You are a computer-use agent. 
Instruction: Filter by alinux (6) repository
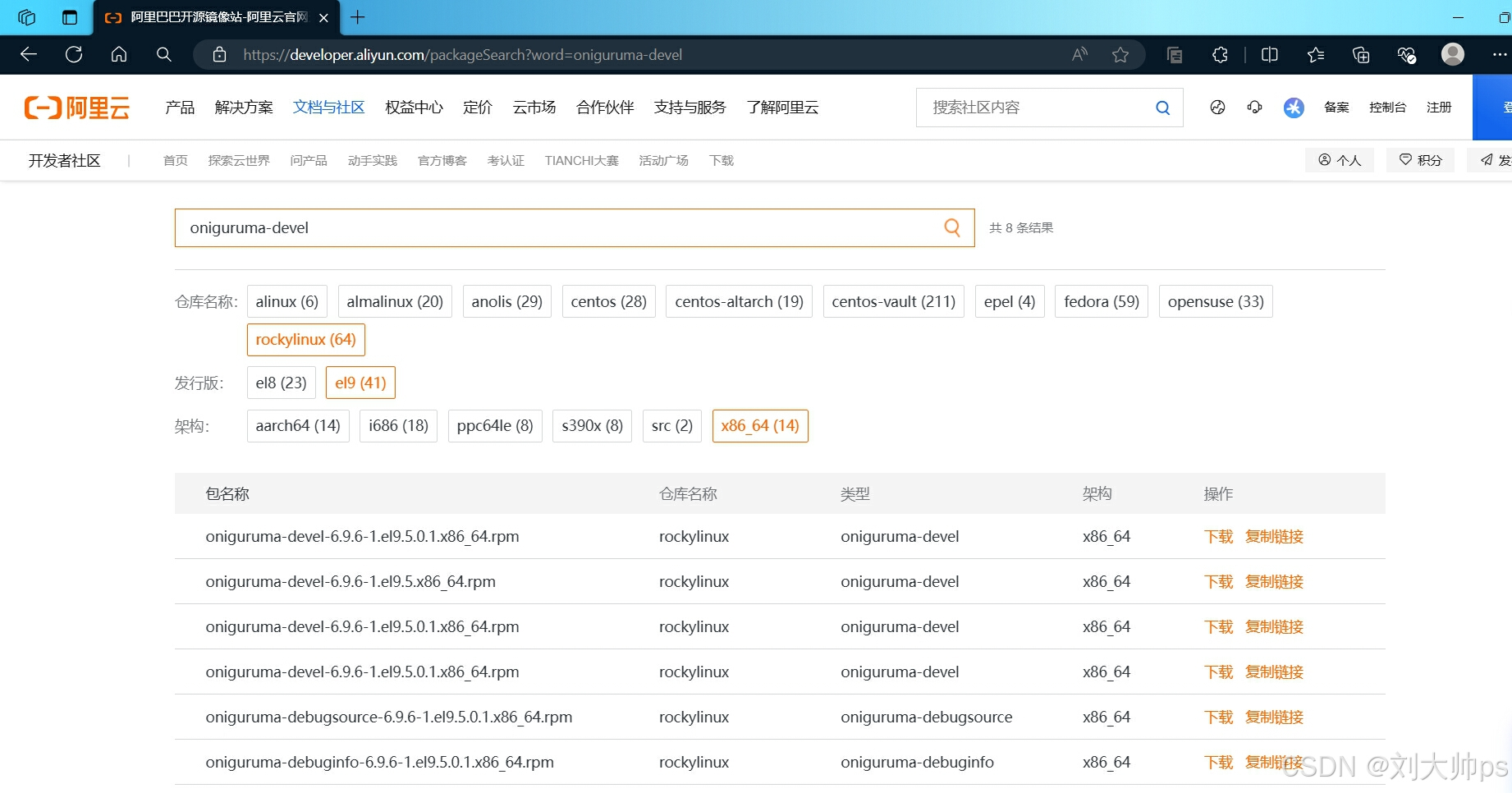click(287, 301)
